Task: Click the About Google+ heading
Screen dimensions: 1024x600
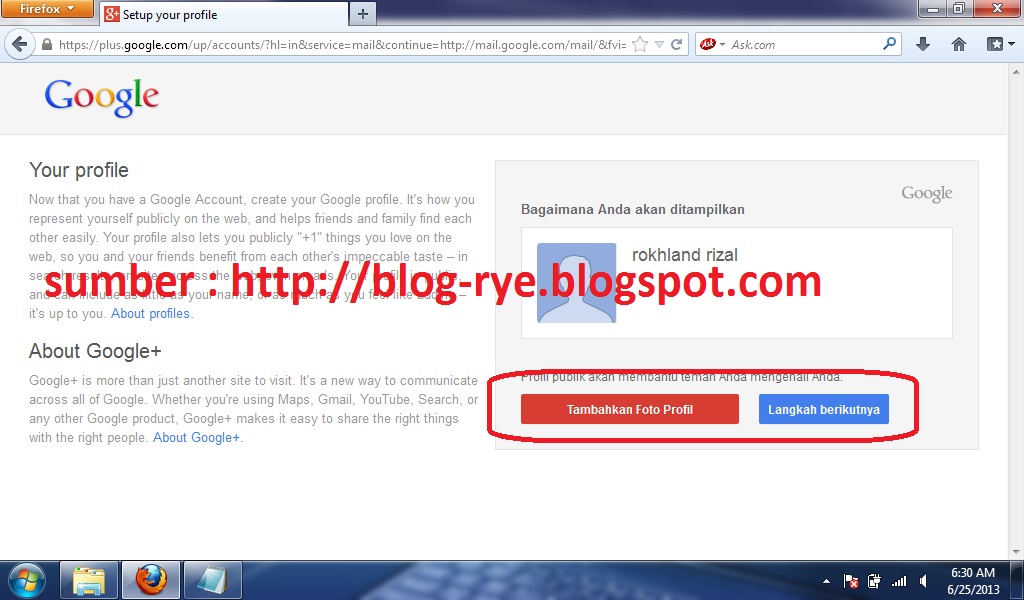Action: pos(95,351)
